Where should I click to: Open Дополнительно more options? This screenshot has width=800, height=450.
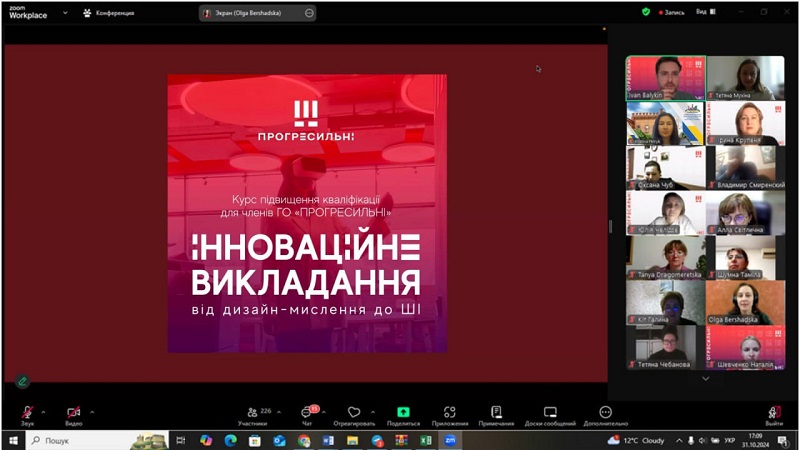(606, 416)
